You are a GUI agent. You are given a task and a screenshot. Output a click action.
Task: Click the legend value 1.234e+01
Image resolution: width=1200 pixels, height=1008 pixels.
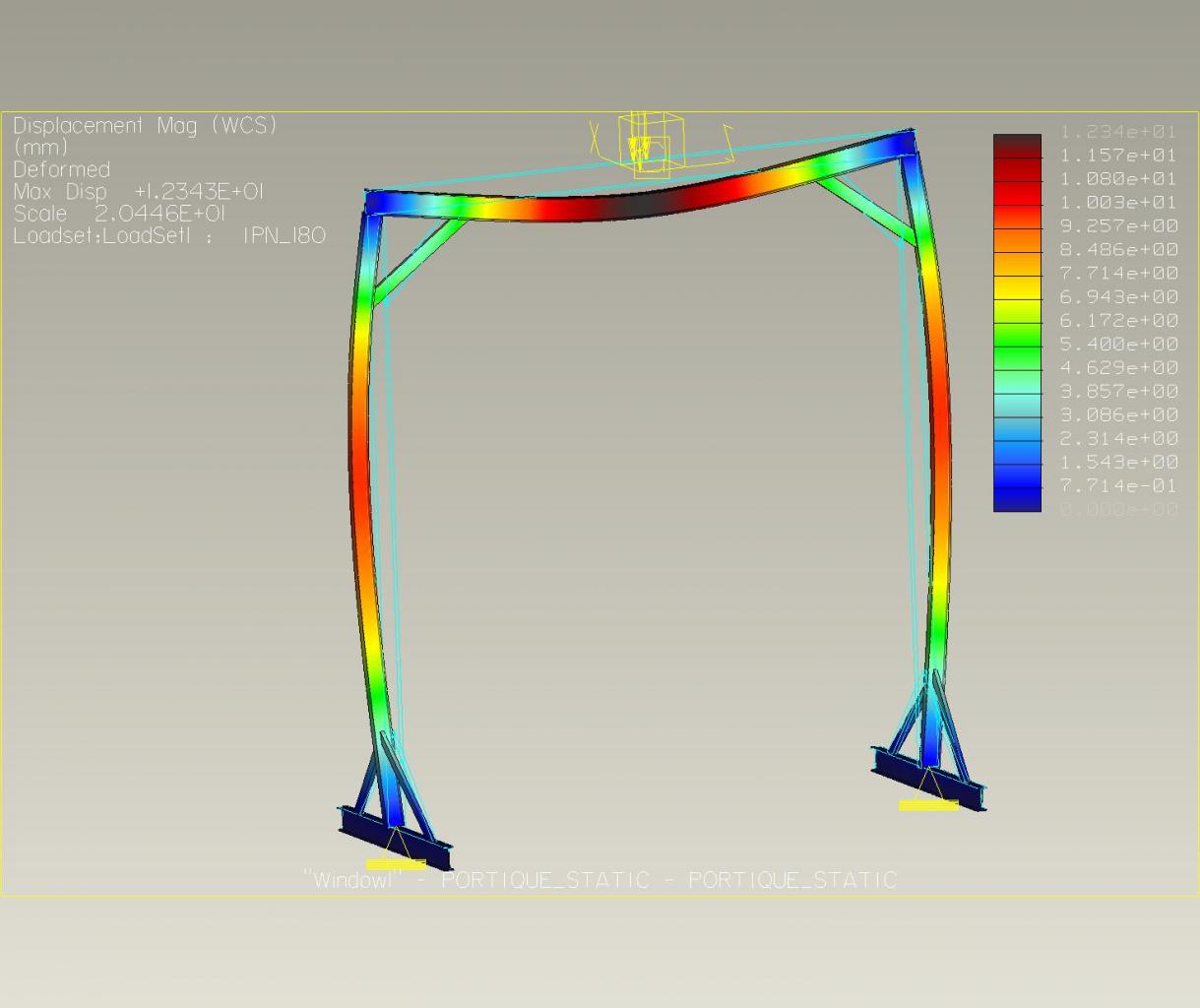(1119, 132)
